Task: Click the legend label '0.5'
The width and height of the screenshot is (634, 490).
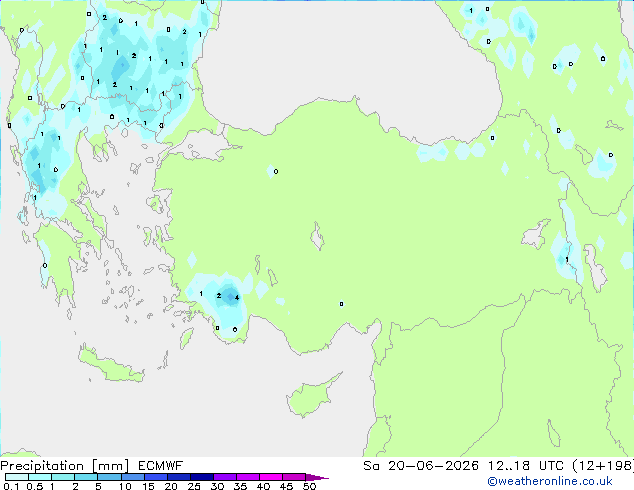Action: [35, 486]
